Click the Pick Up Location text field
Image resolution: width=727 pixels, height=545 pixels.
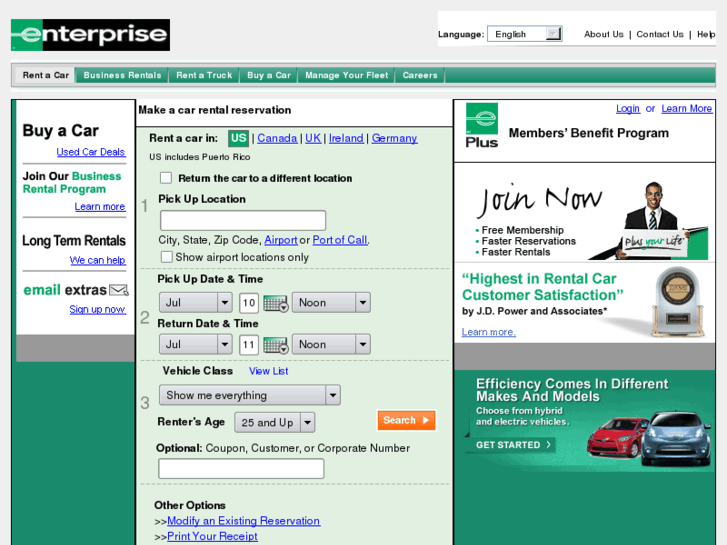(x=243, y=220)
